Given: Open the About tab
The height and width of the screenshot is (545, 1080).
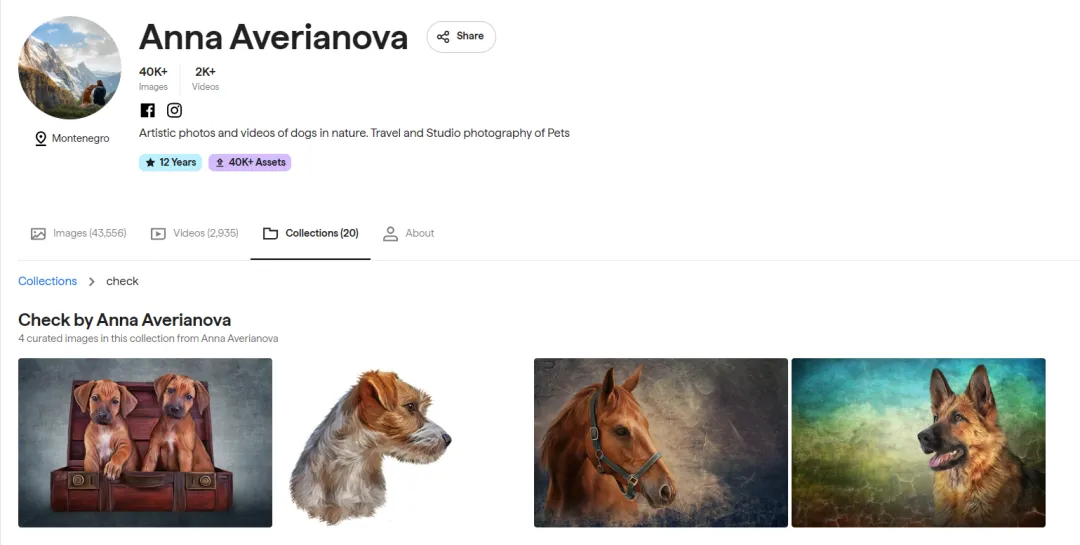Looking at the screenshot, I should (x=419, y=234).
